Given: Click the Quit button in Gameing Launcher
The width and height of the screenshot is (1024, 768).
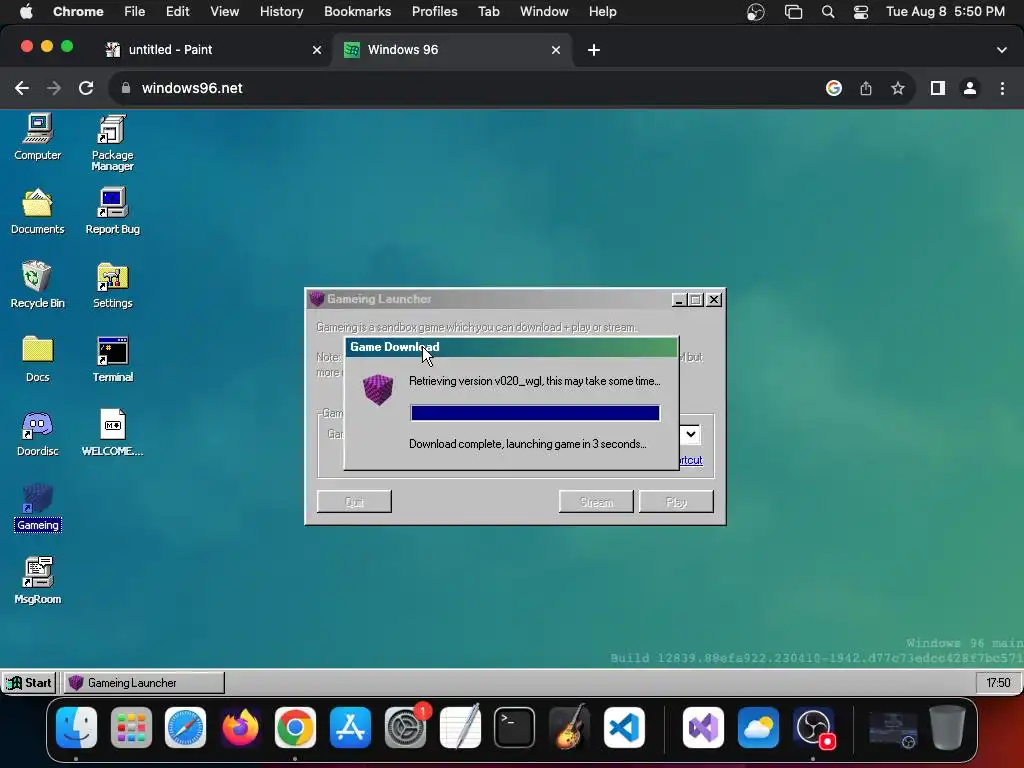Looking at the screenshot, I should point(354,502).
